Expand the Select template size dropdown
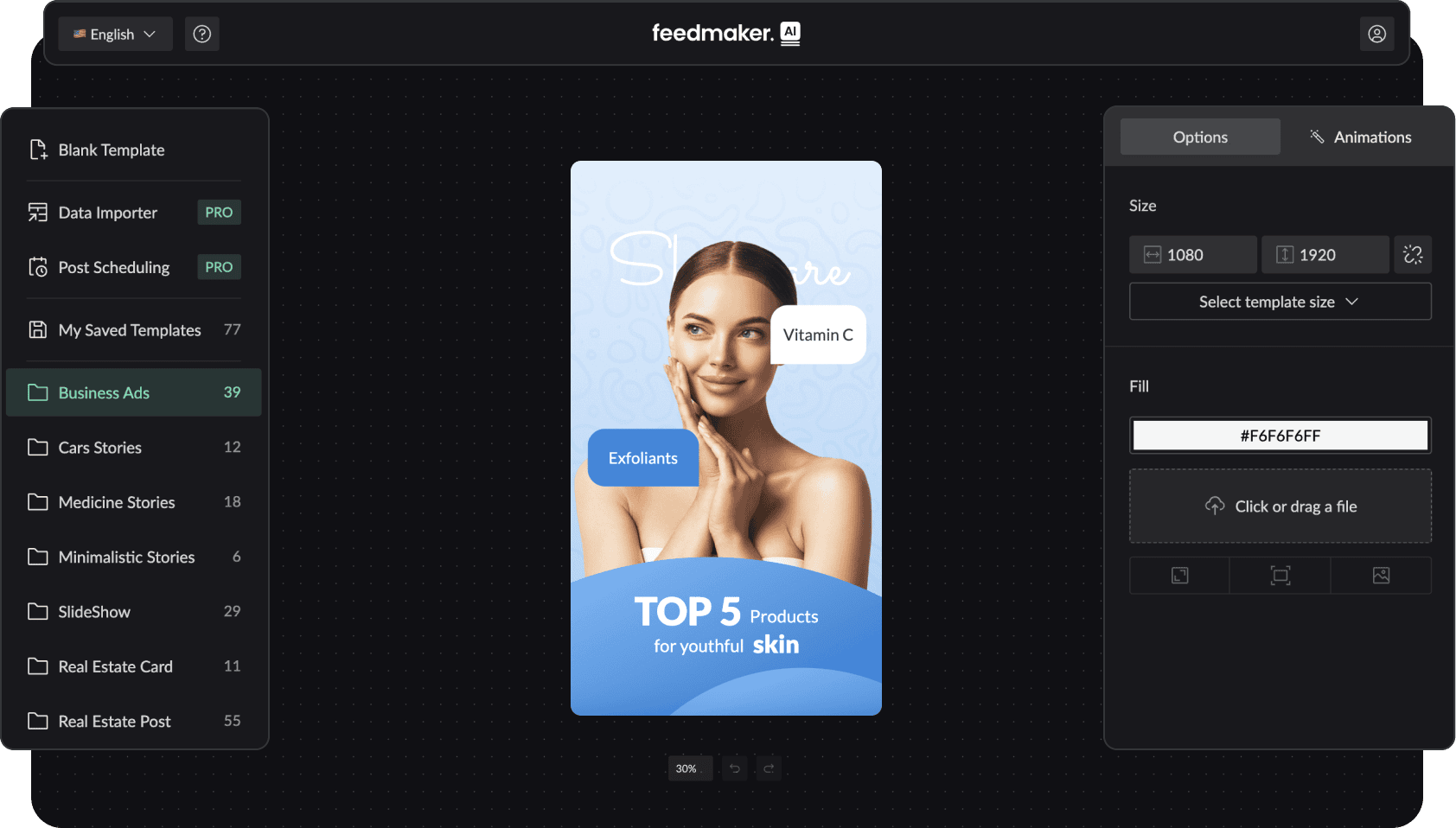Image resolution: width=1456 pixels, height=828 pixels. 1280,302
